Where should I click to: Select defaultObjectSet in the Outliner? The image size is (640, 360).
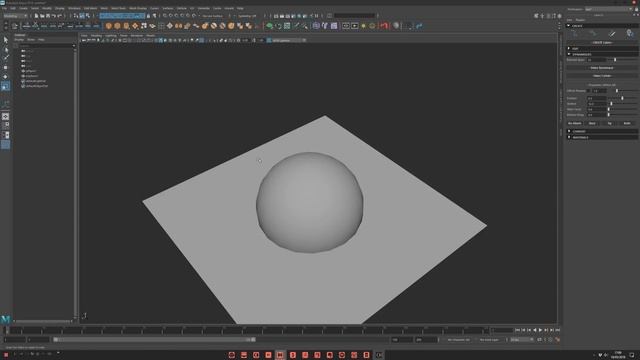coord(35,86)
